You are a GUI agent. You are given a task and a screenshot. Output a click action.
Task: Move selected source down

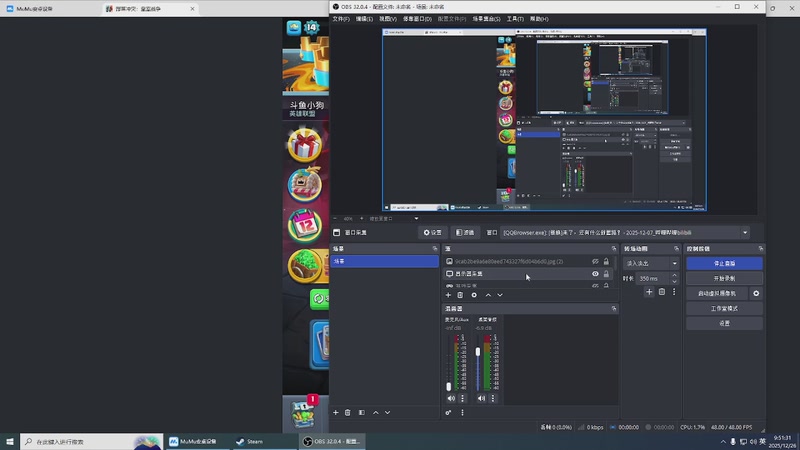[x=500, y=295]
